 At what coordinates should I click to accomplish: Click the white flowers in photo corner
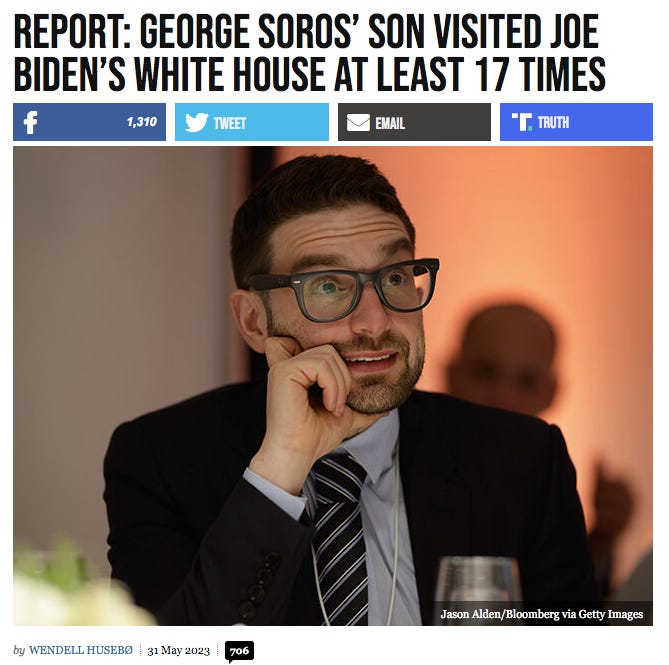(77, 591)
